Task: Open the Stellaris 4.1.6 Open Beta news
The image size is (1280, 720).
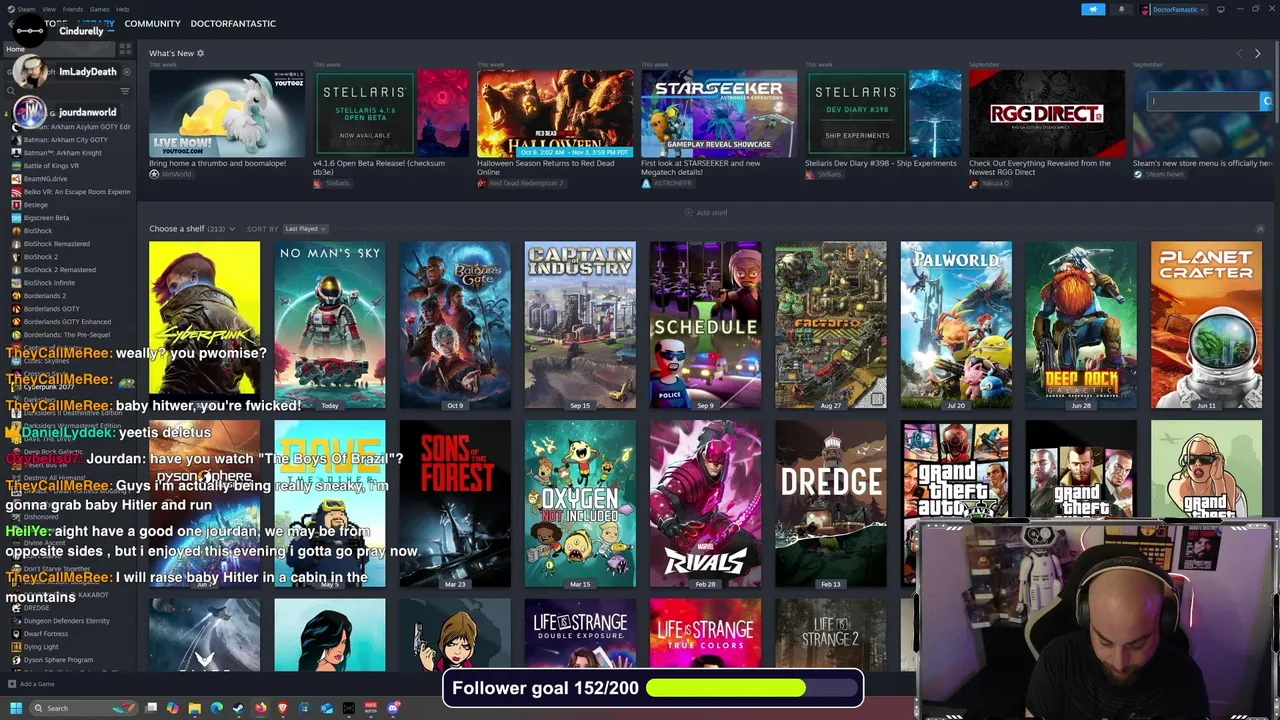Action: point(391,113)
